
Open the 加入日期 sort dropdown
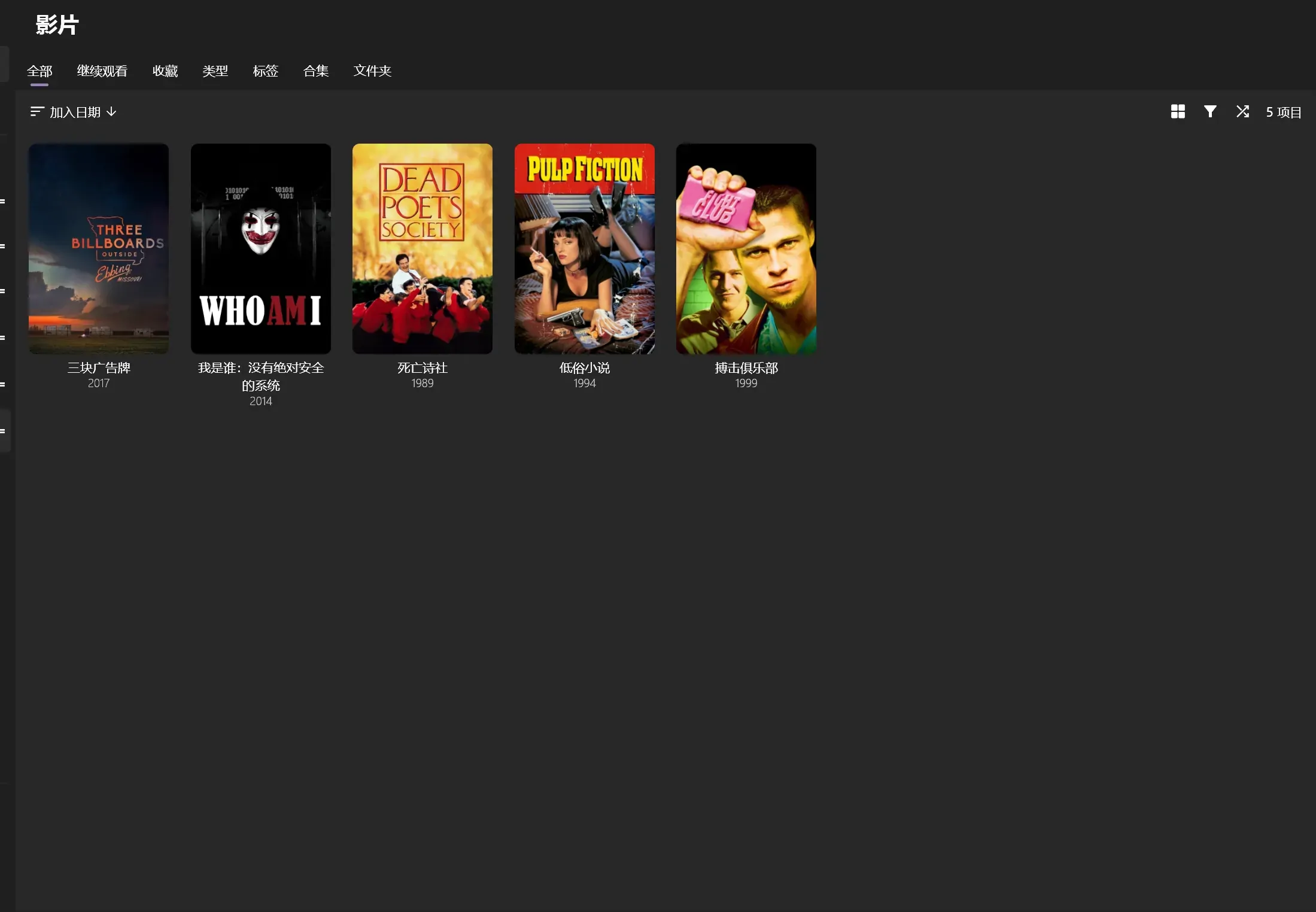point(74,112)
